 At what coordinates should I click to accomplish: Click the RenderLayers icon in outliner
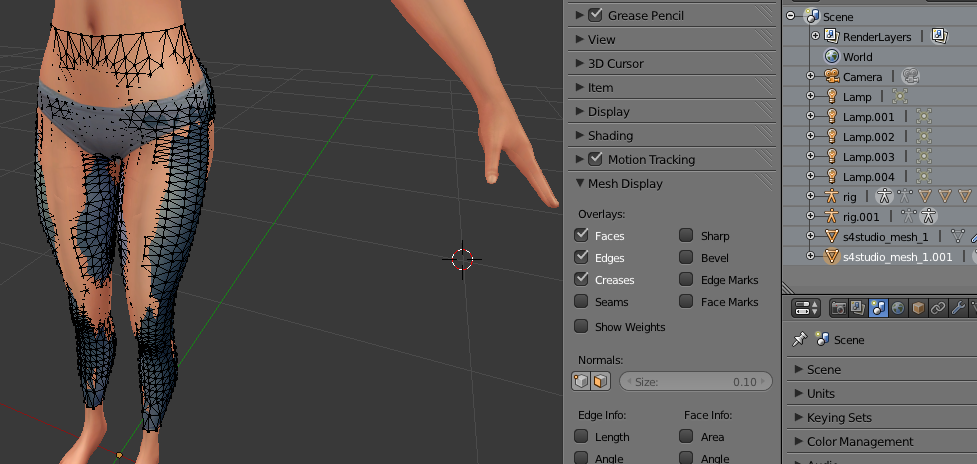point(831,36)
